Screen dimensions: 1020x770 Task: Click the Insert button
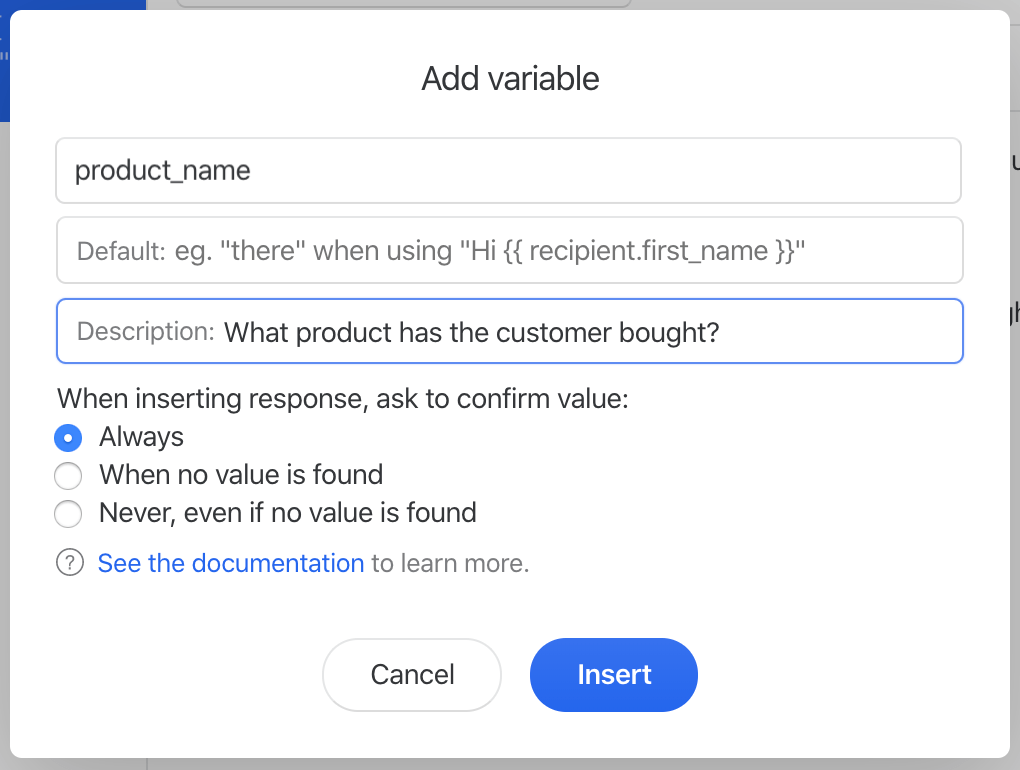click(x=613, y=675)
